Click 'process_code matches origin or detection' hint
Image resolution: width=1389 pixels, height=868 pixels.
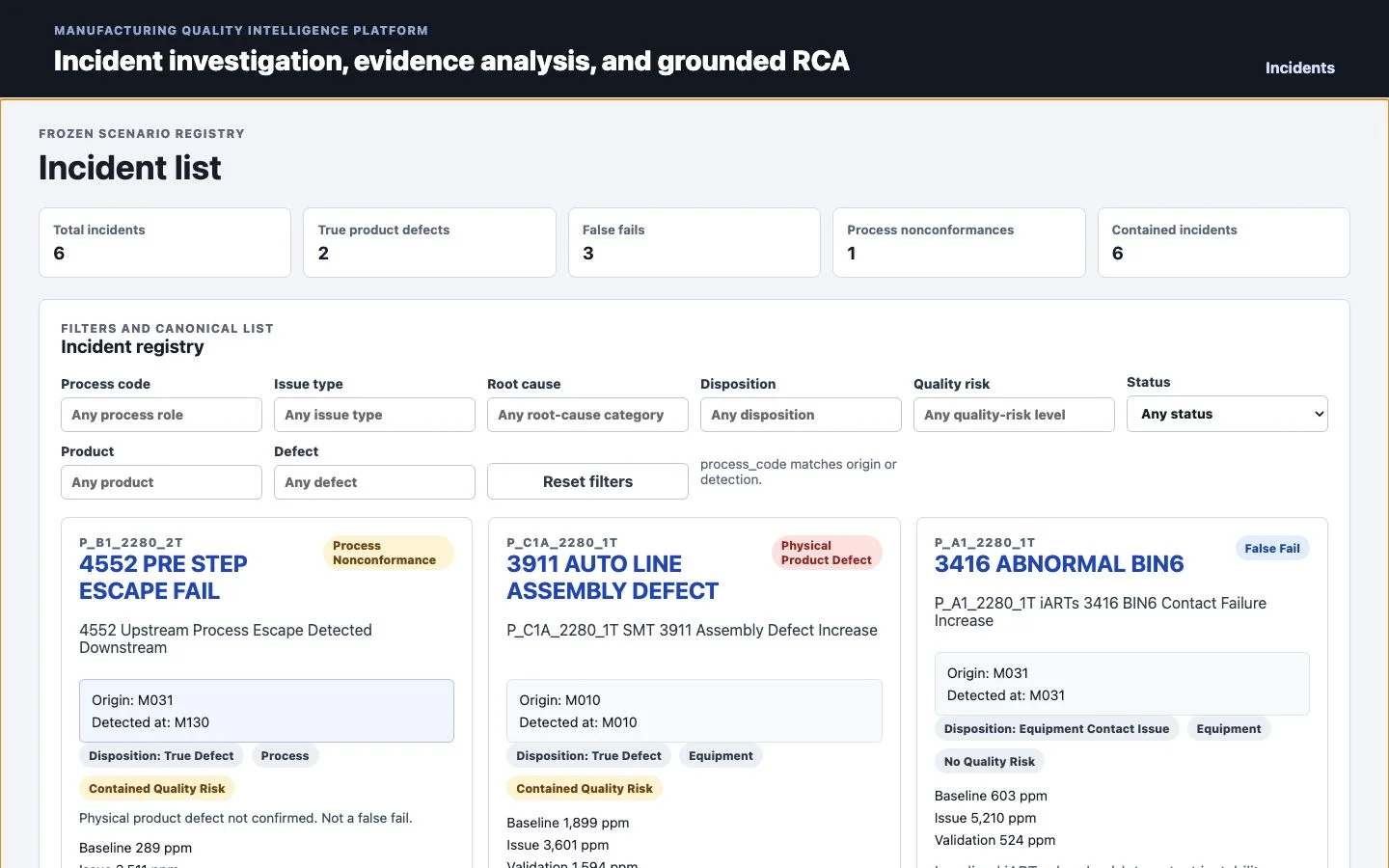tap(799, 472)
